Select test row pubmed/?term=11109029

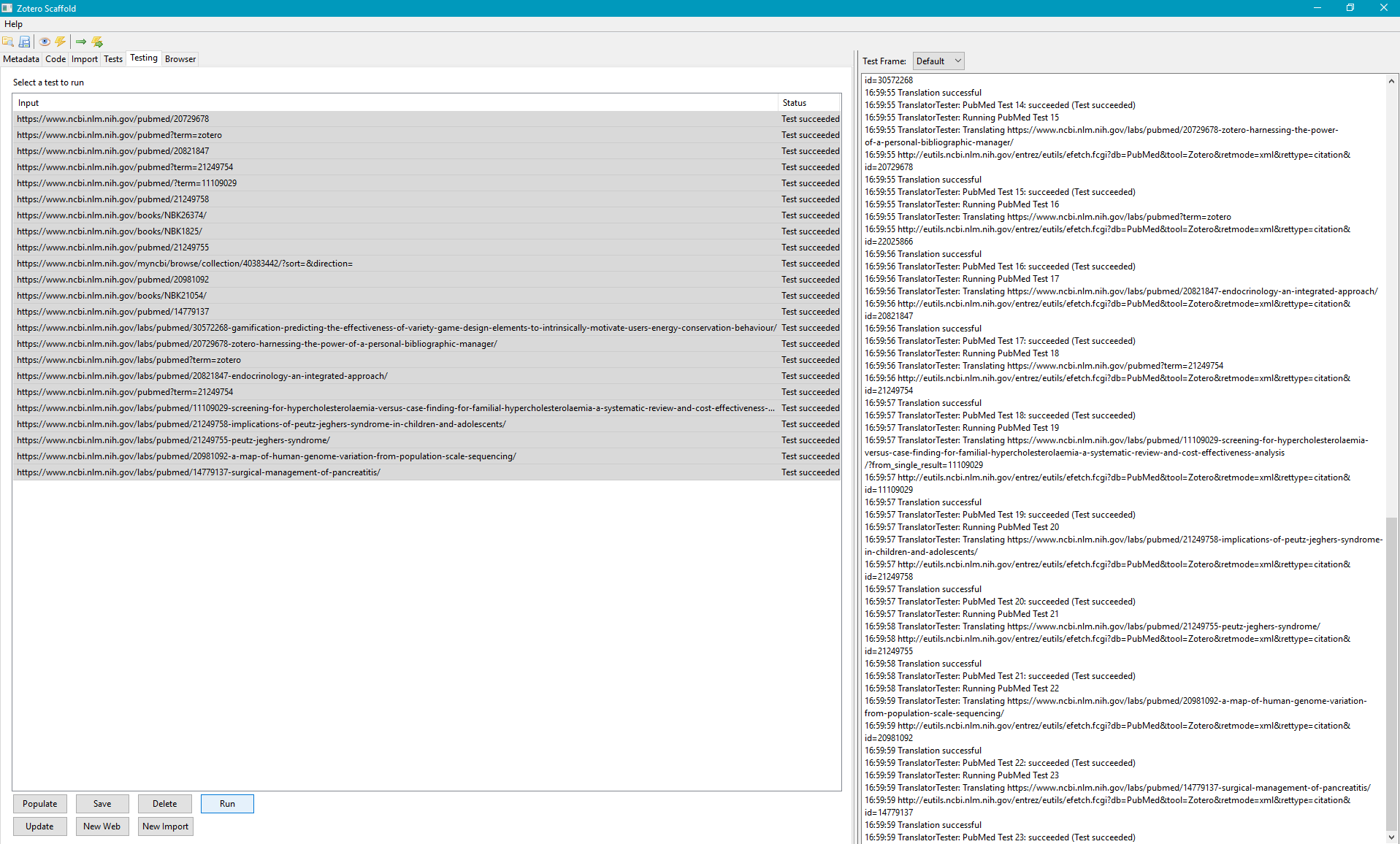(427, 183)
